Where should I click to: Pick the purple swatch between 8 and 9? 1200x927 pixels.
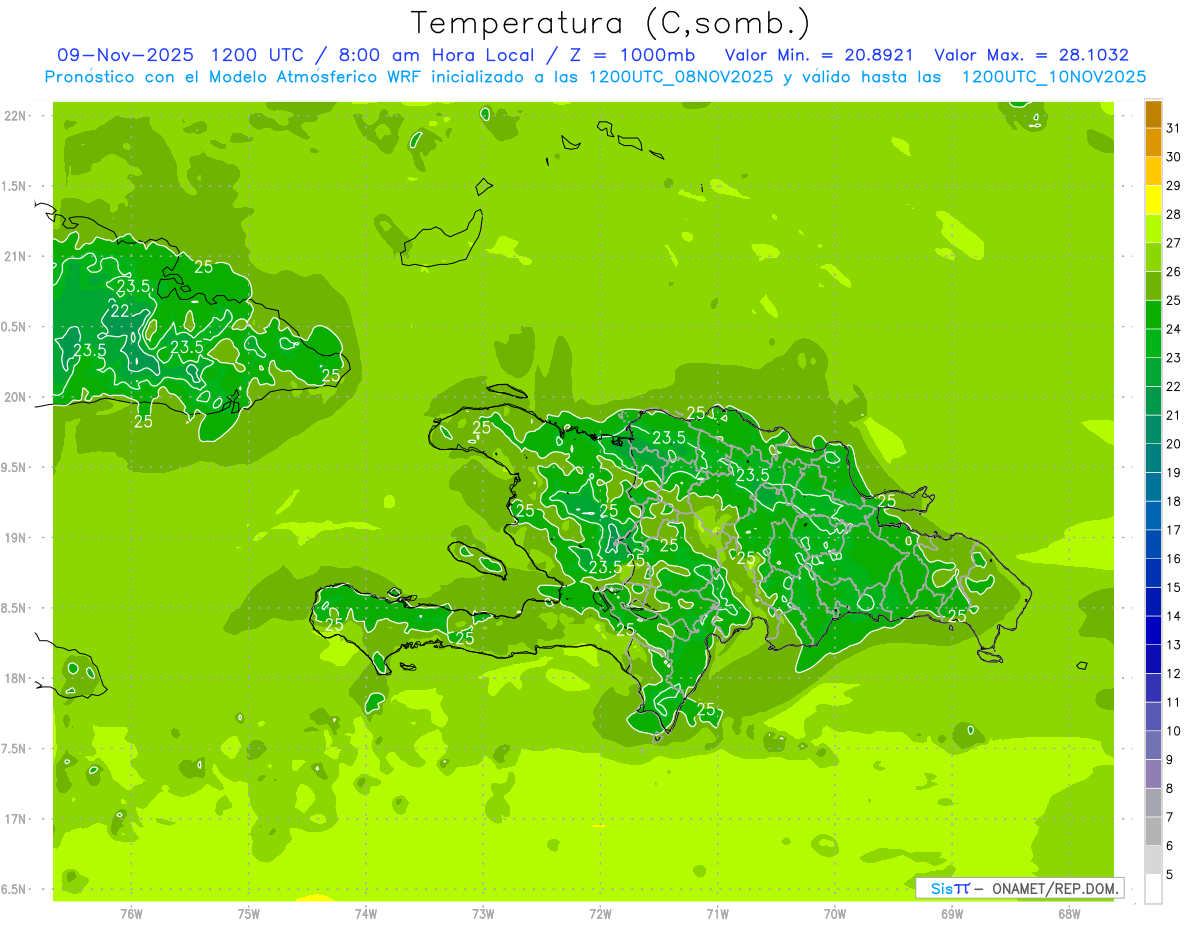click(x=1153, y=774)
